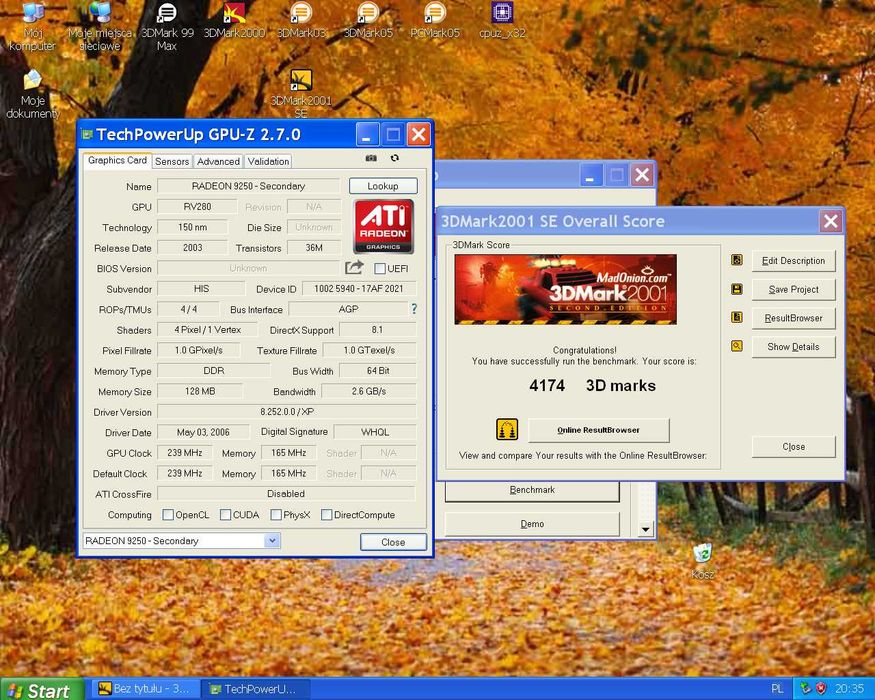Click the GPU-Z Close button
The image size is (875, 700).
click(x=393, y=542)
